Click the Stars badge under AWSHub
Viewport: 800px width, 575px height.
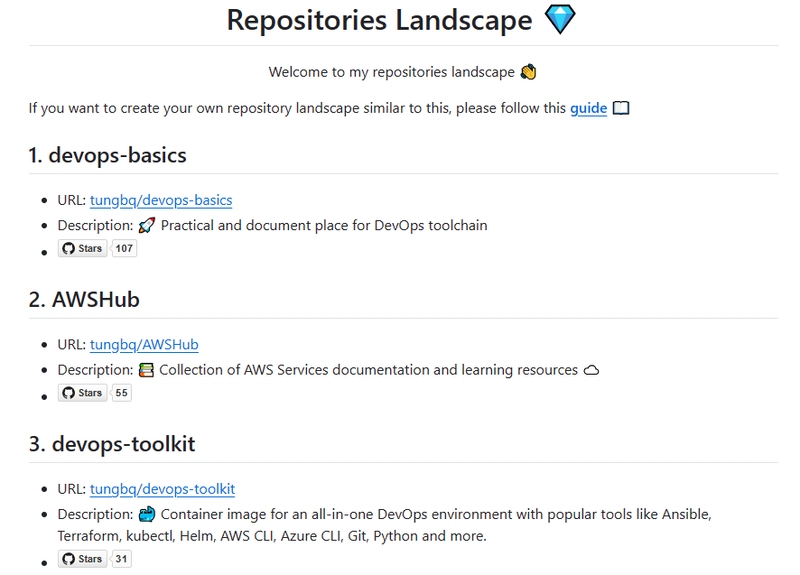pos(83,393)
